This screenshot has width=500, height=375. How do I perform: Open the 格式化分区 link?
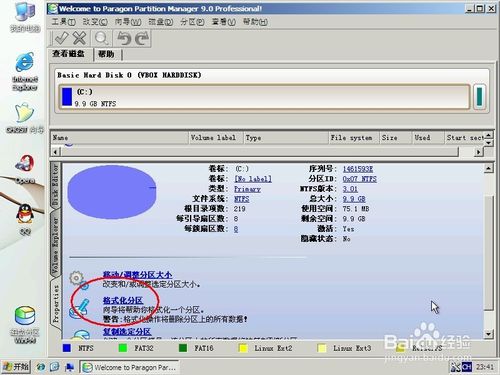[123, 300]
